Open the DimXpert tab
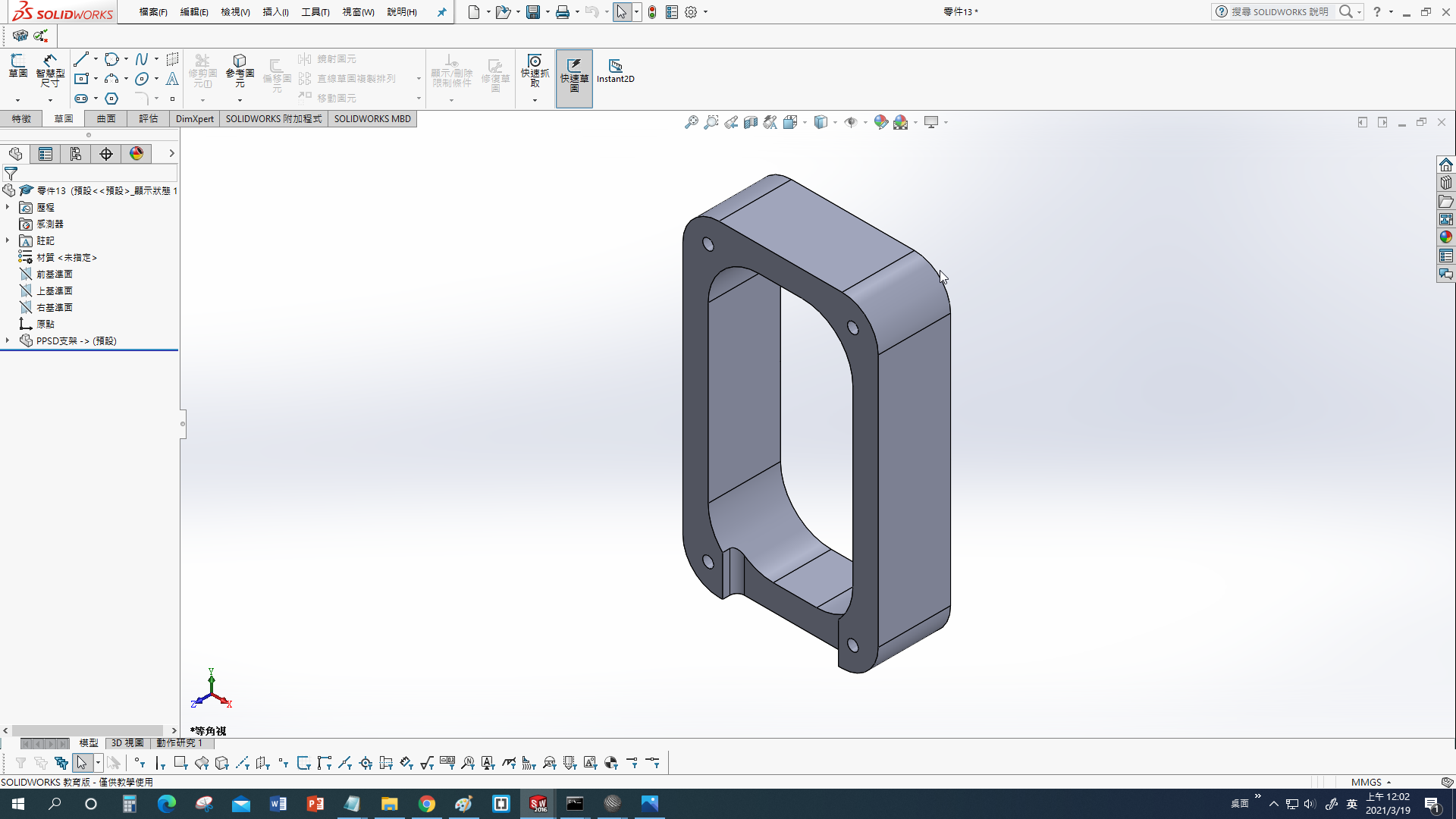Screen dimensions: 1456x819 pyautogui.click(x=195, y=119)
